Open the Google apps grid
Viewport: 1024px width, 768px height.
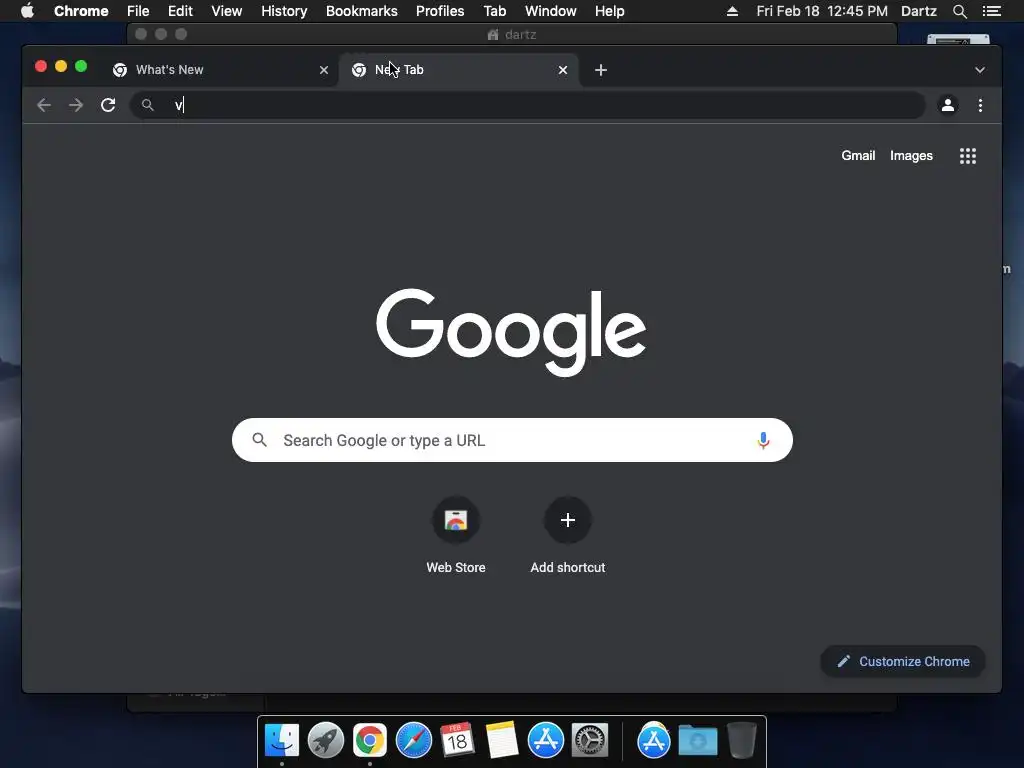pos(968,156)
